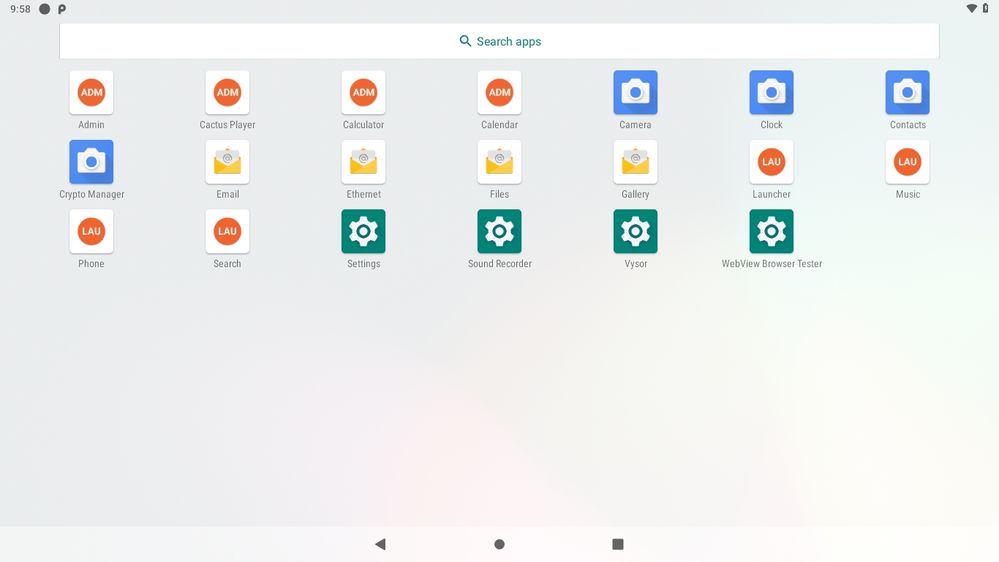999x562 pixels.
Task: Tap the Android back navigation button
Action: click(380, 544)
